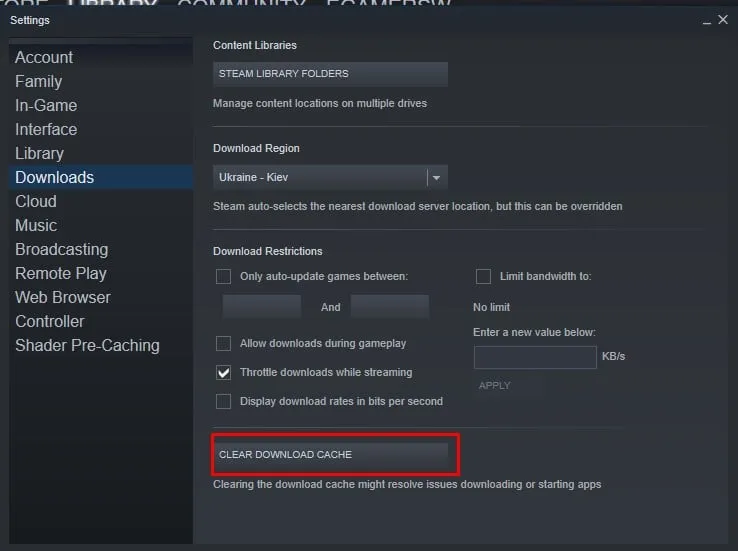Click the Download Region dropdown arrow
The height and width of the screenshot is (551, 738).
(x=436, y=178)
